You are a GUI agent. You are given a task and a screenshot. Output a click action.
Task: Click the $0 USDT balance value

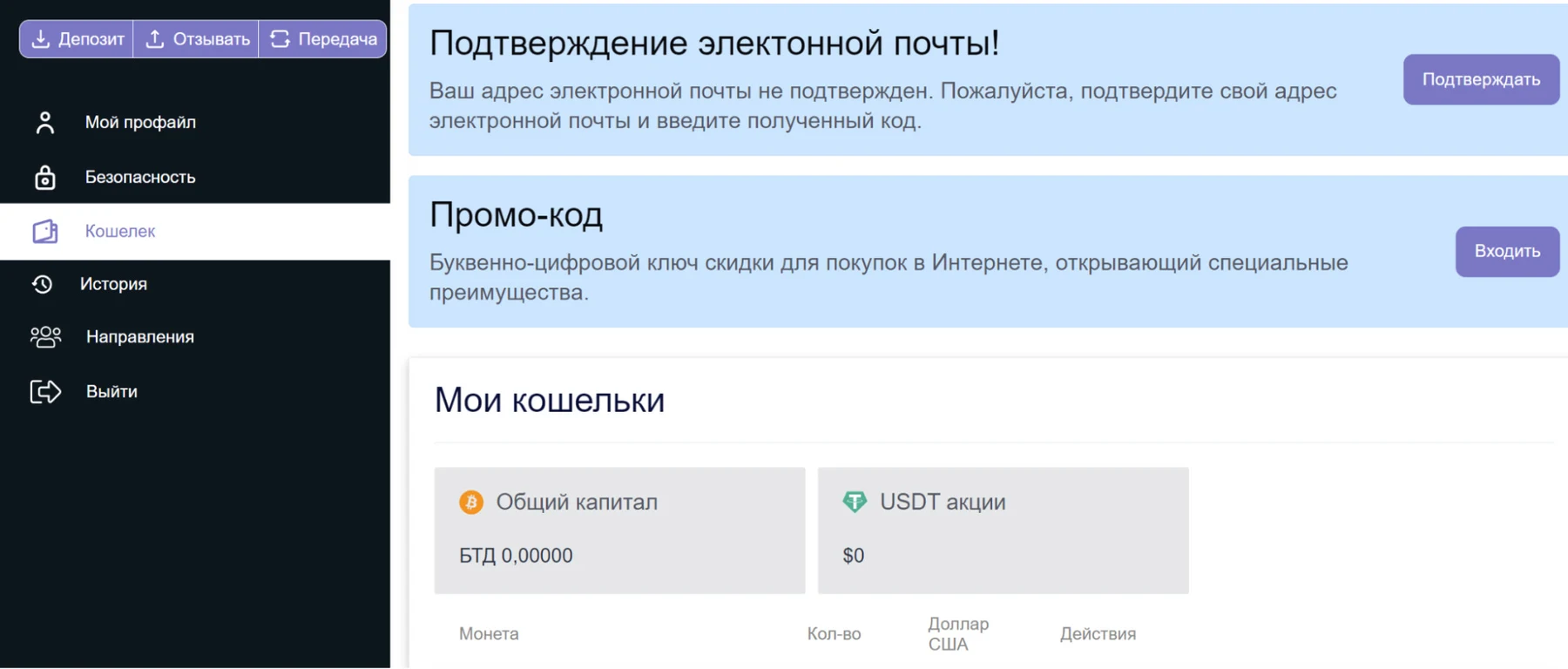pyautogui.click(x=853, y=556)
